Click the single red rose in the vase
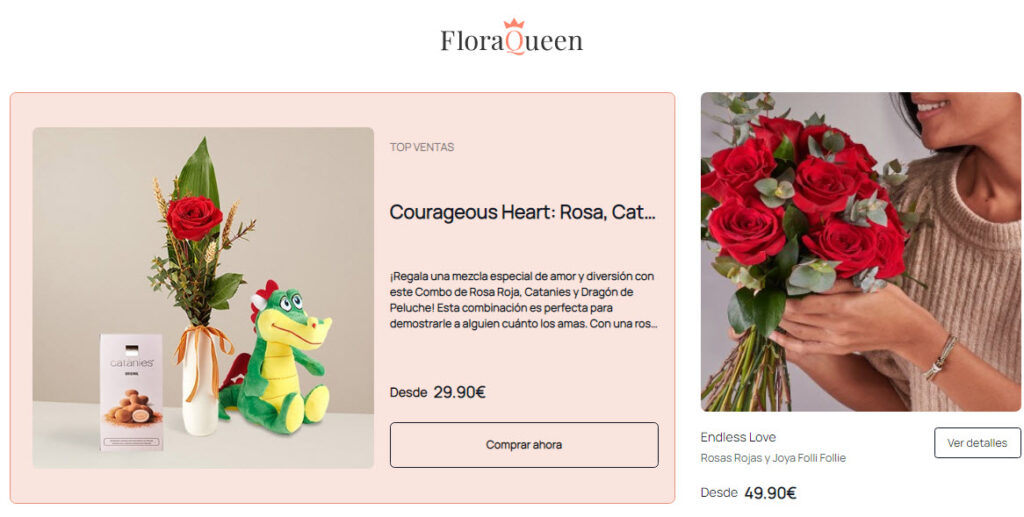The height and width of the screenshot is (517, 1024). [x=193, y=217]
